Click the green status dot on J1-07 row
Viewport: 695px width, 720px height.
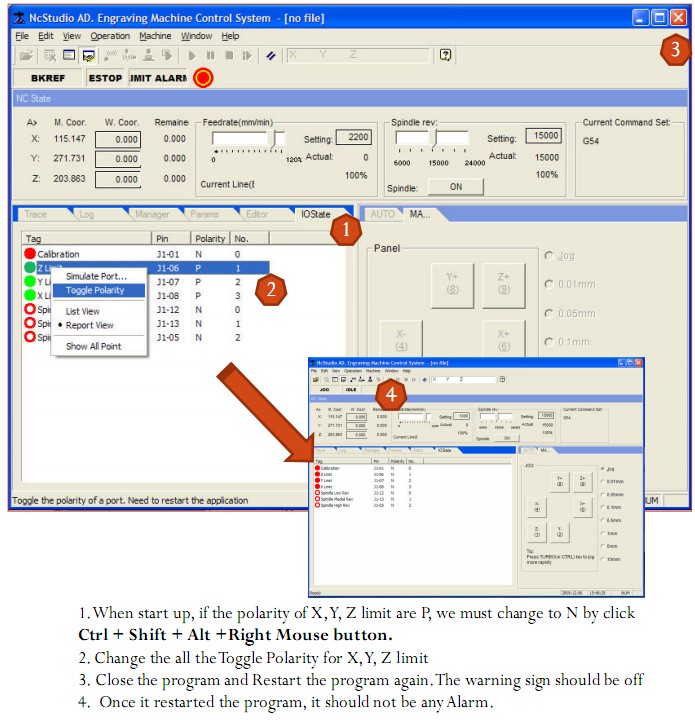pyautogui.click(x=30, y=281)
